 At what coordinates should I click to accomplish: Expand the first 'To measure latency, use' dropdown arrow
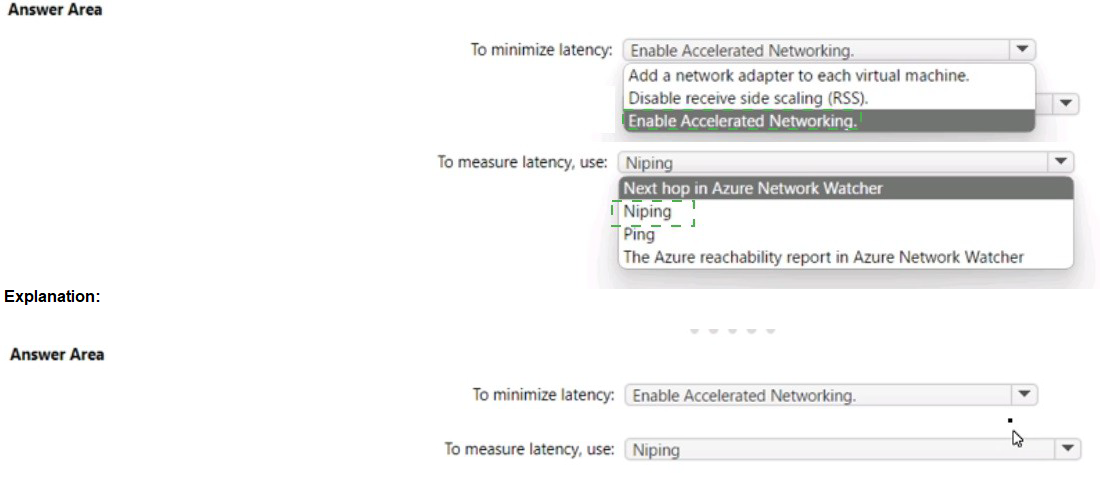(1060, 162)
